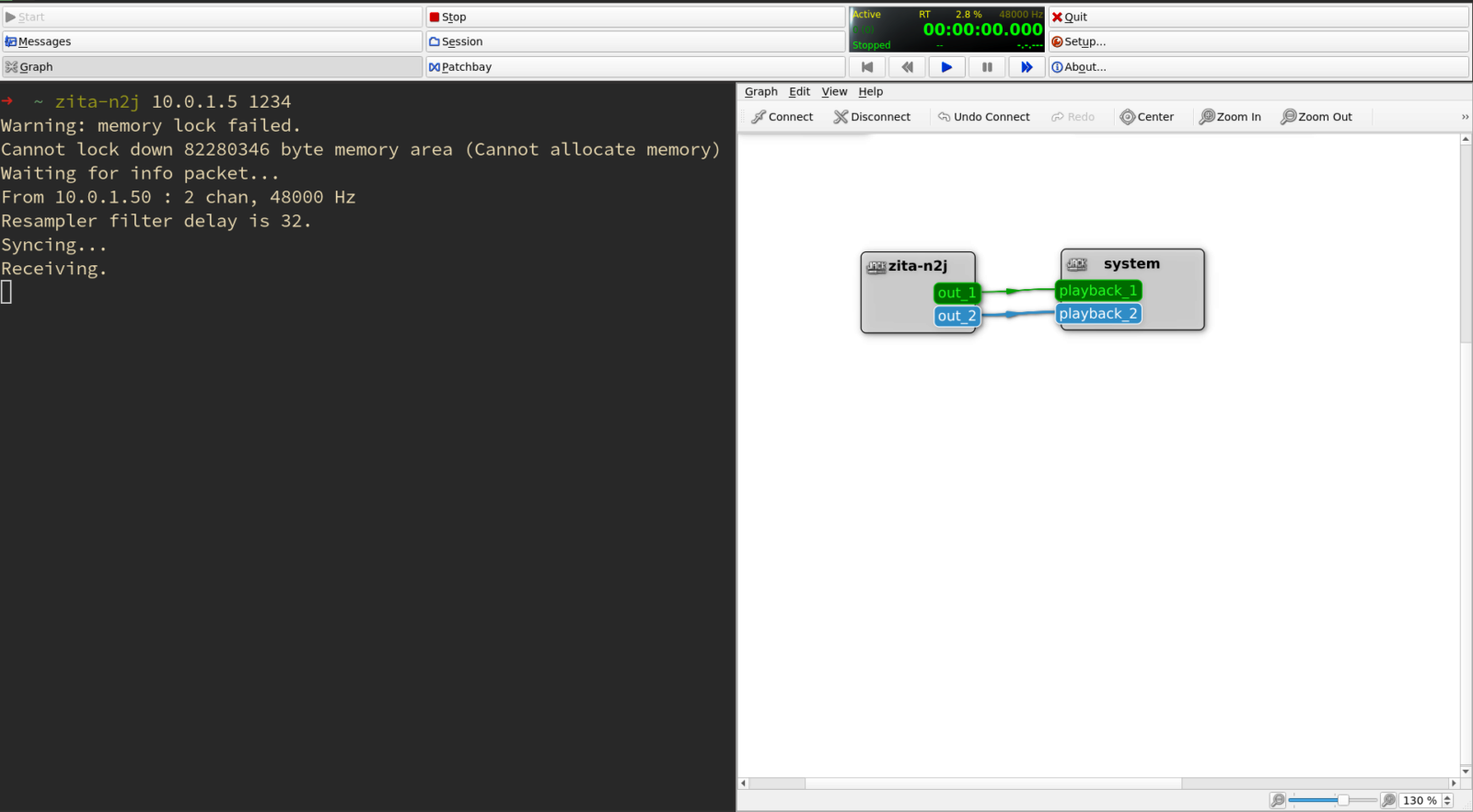Select the zita-n2j node title
Screen dimensions: 1473x812
[x=917, y=266]
